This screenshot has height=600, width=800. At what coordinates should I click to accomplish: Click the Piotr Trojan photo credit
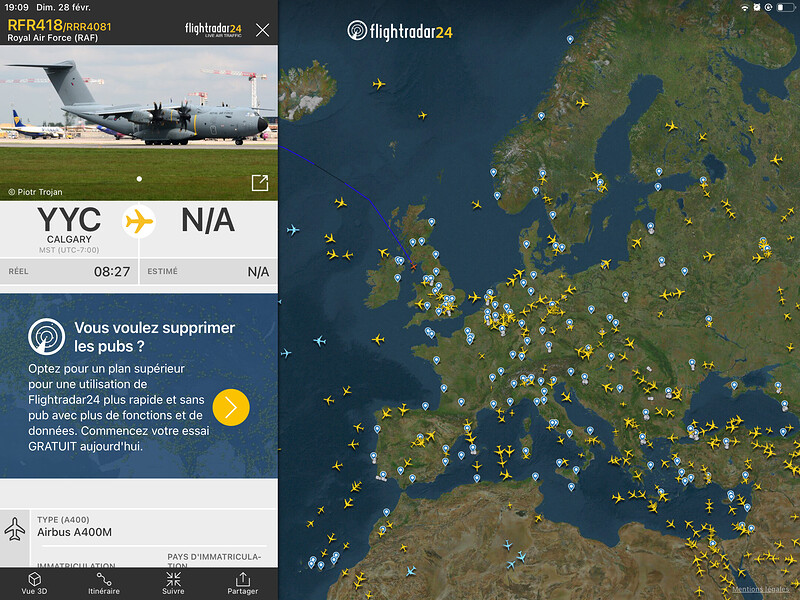(x=35, y=192)
